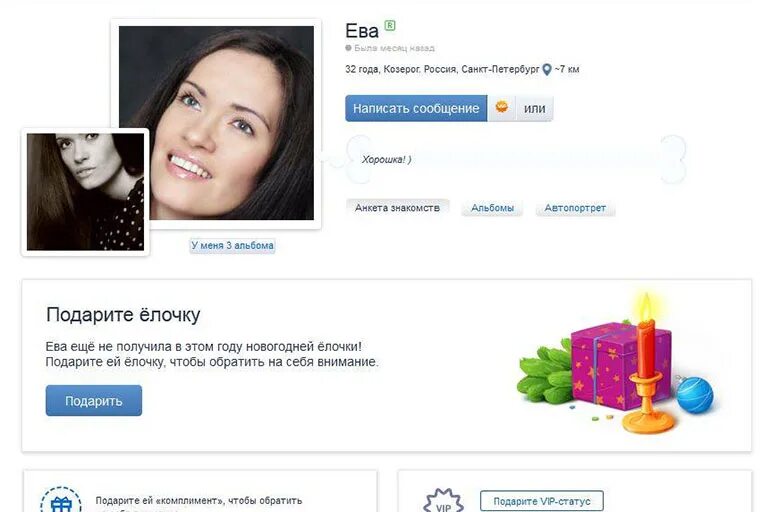Click the ~7 км distance label
Viewport: 770px width, 512px height.
567,69
